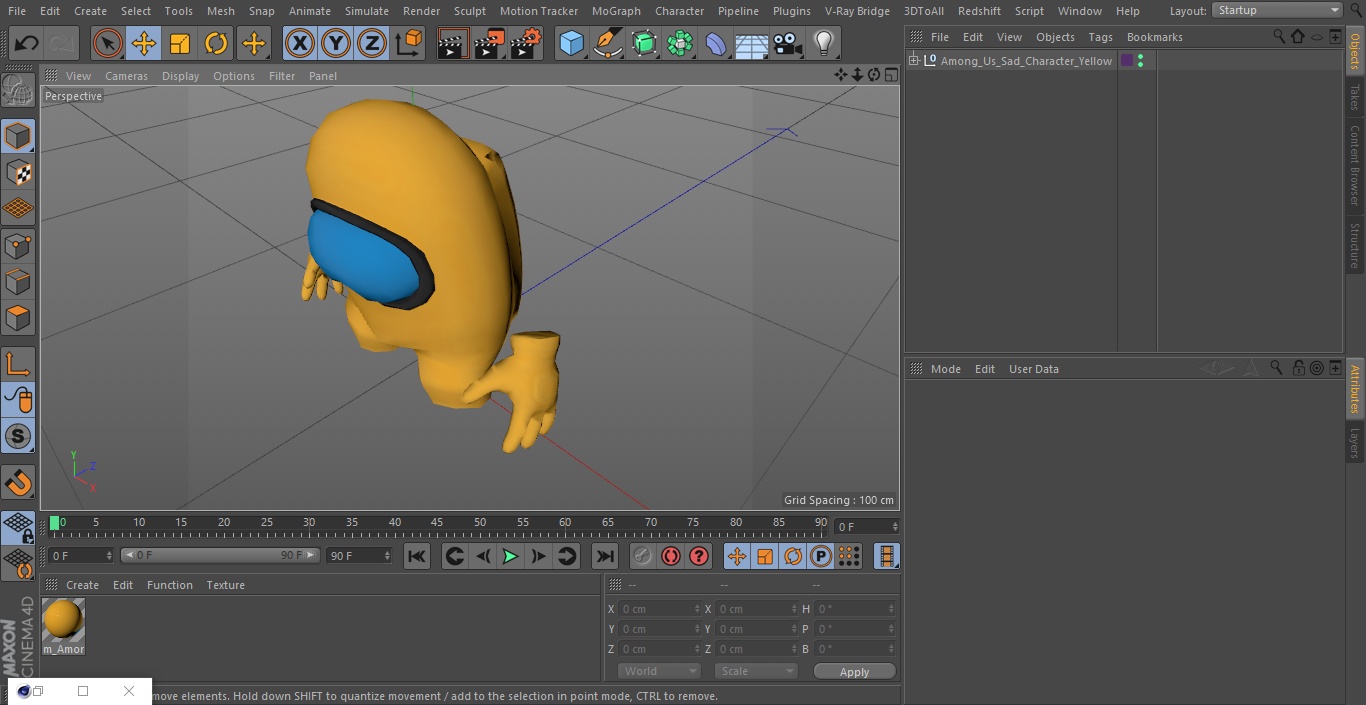Open the Scale mode dropdown
The image size is (1366, 705).
tap(756, 671)
